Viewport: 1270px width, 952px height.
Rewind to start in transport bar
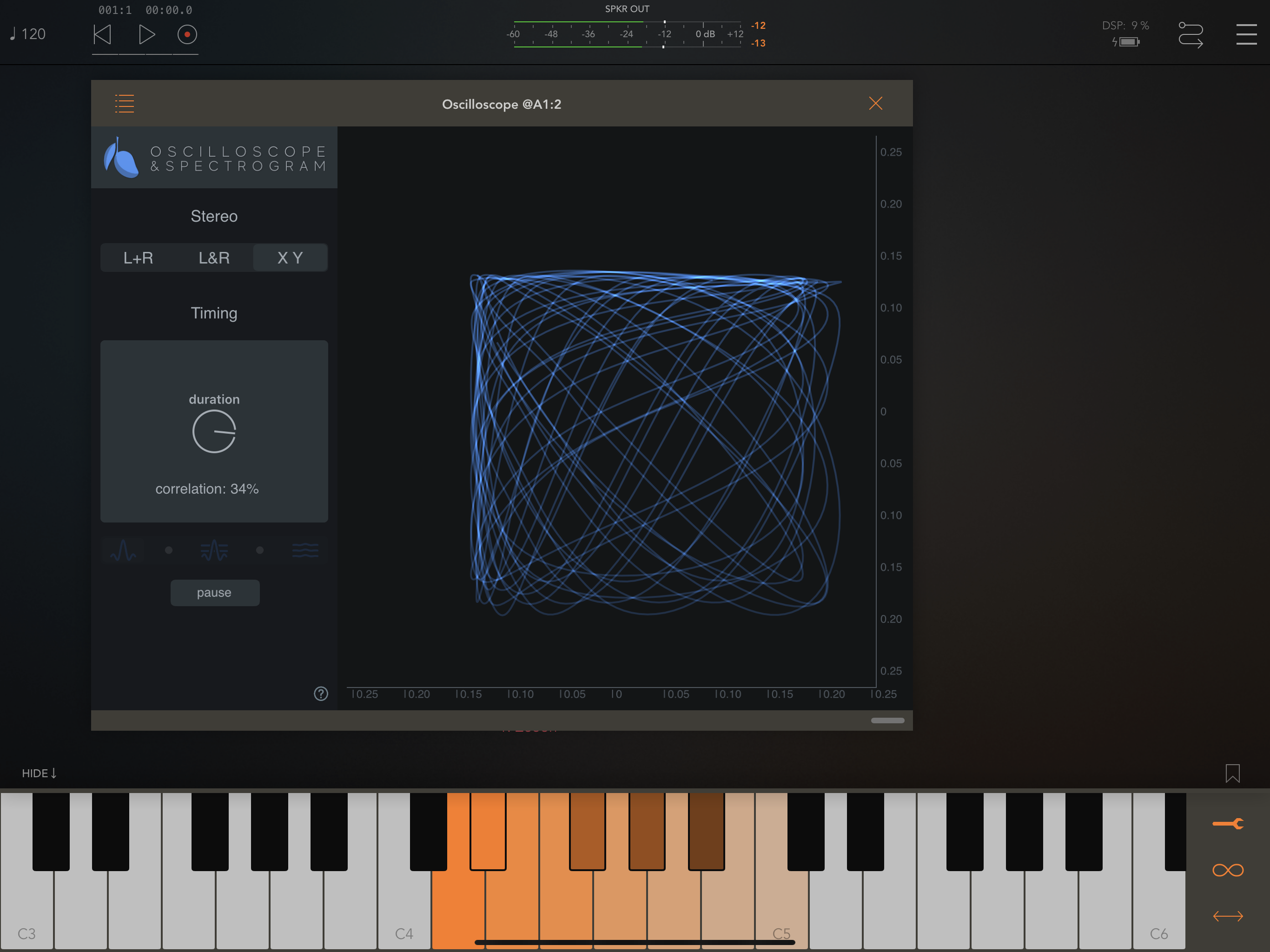(102, 34)
